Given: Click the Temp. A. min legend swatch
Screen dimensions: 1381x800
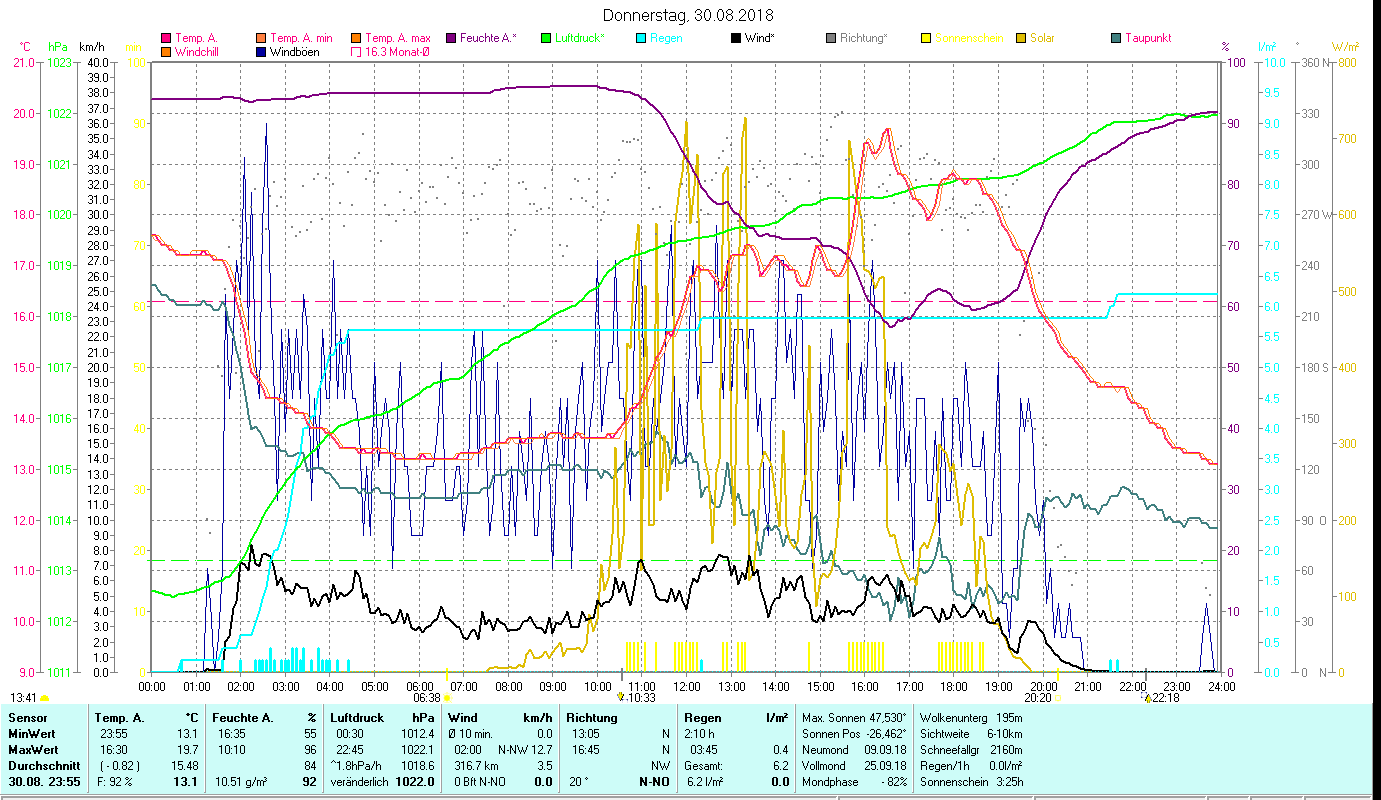Looking at the screenshot, I should click(262, 38).
